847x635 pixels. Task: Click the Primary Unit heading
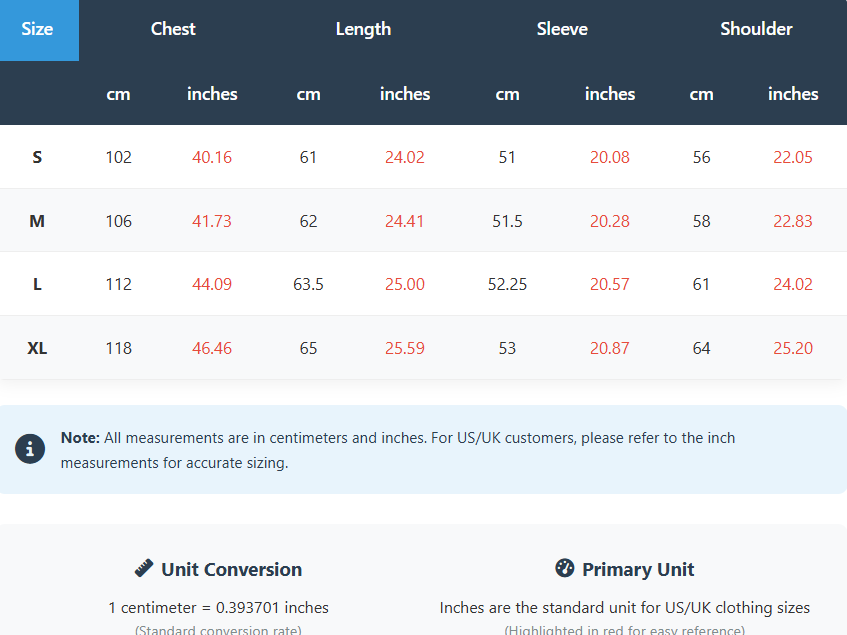(638, 570)
